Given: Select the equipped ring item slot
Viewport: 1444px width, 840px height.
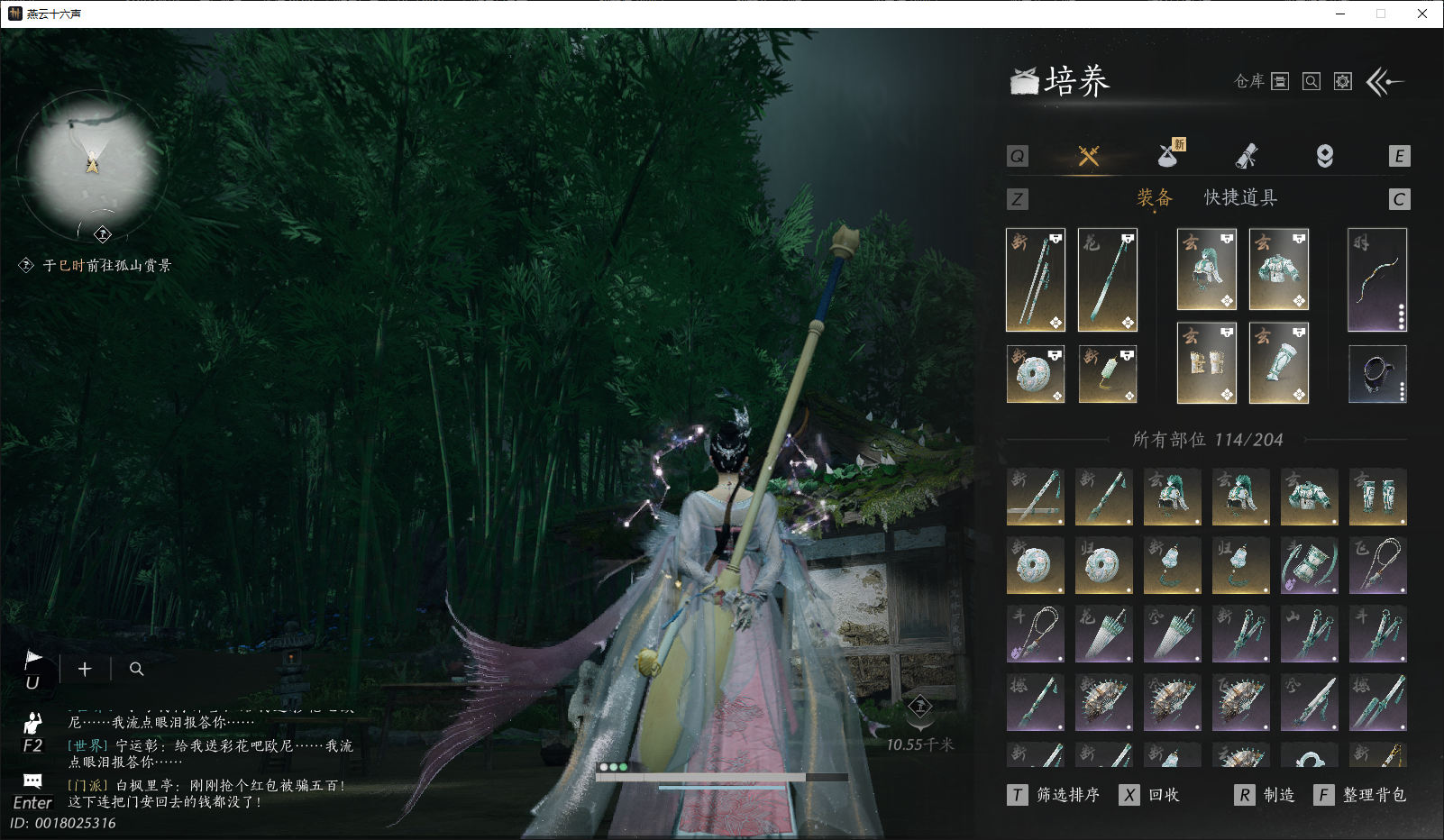Looking at the screenshot, I should (1377, 374).
